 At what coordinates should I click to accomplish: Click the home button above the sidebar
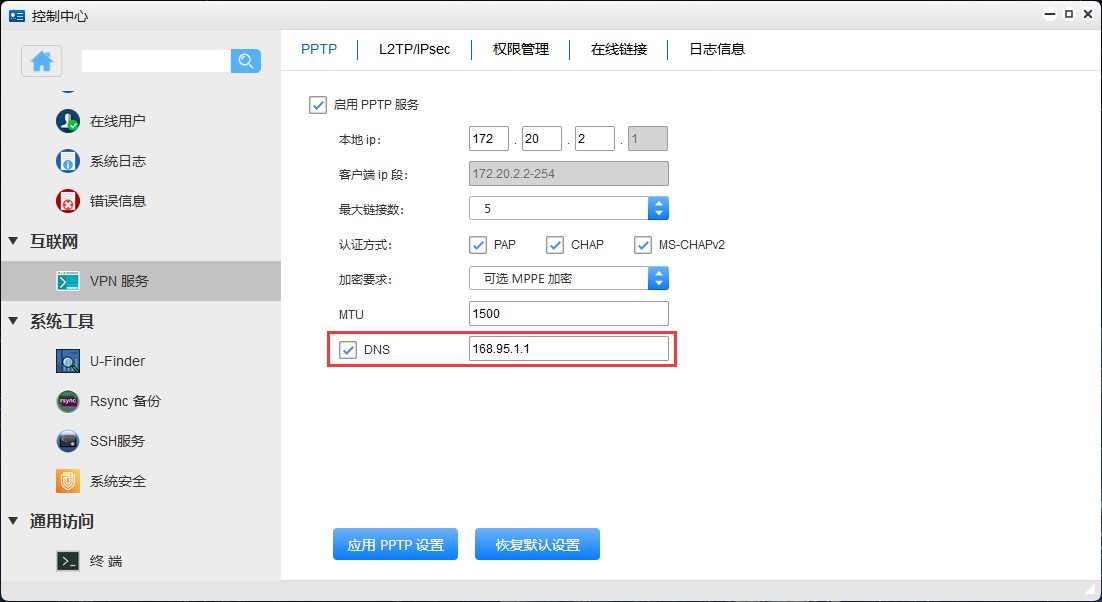pyautogui.click(x=41, y=61)
